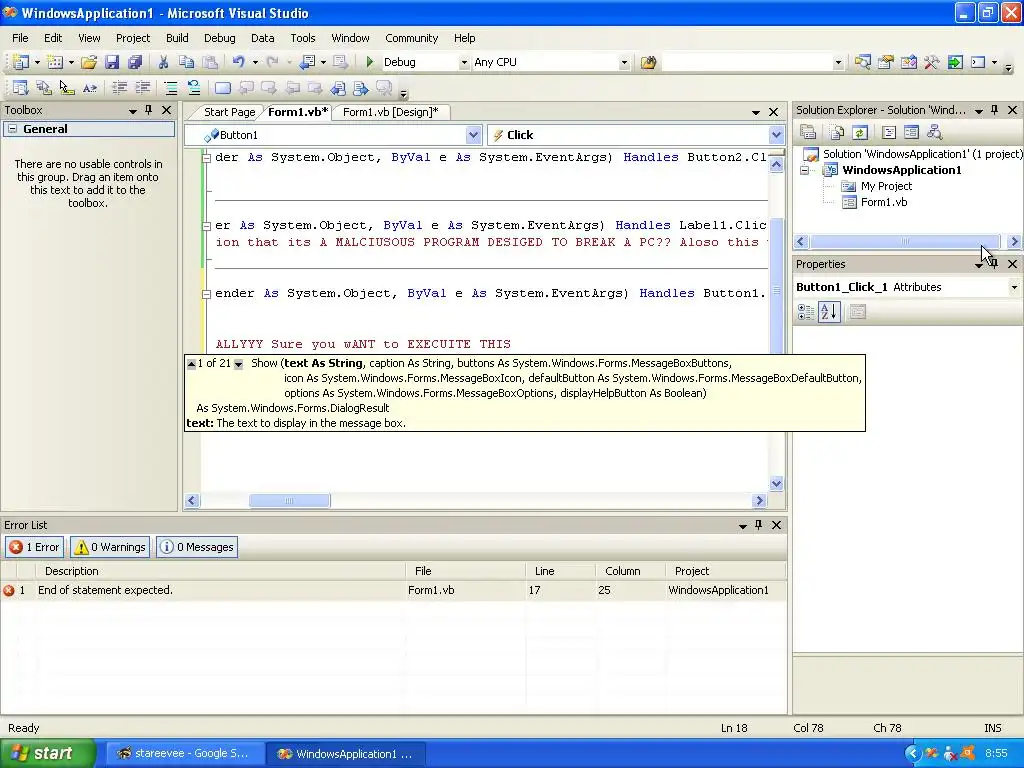The height and width of the screenshot is (768, 1024).
Task: Collapse the WindowsApplication1 project node
Action: click(805, 170)
